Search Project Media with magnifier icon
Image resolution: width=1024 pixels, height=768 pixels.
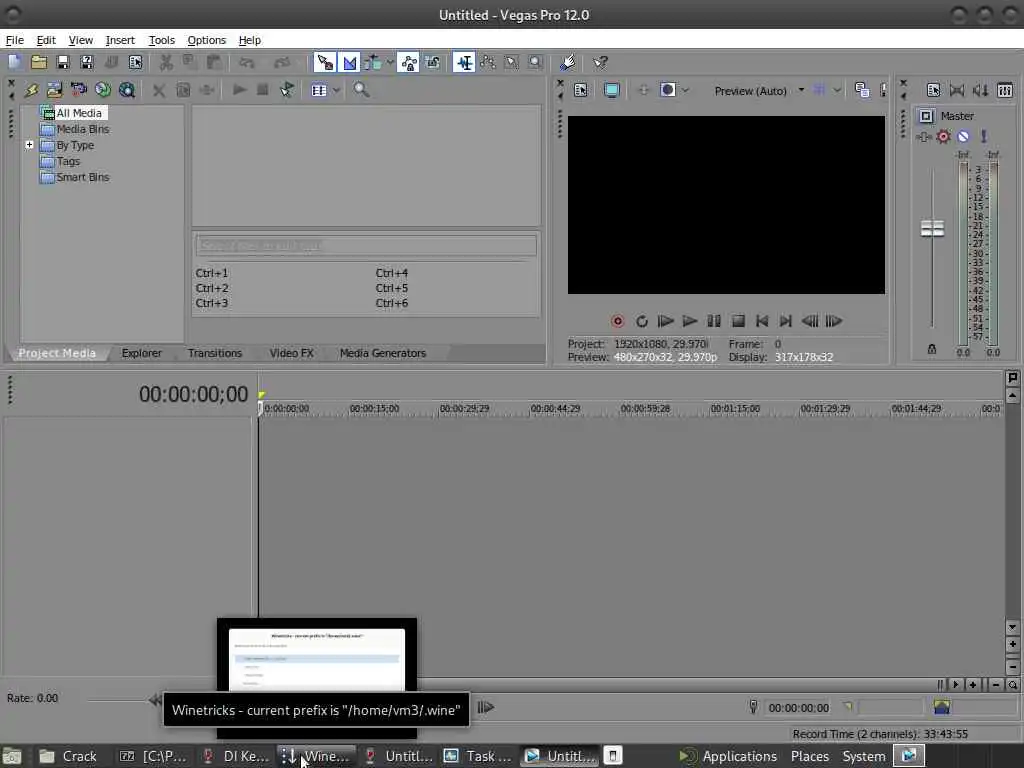[361, 90]
